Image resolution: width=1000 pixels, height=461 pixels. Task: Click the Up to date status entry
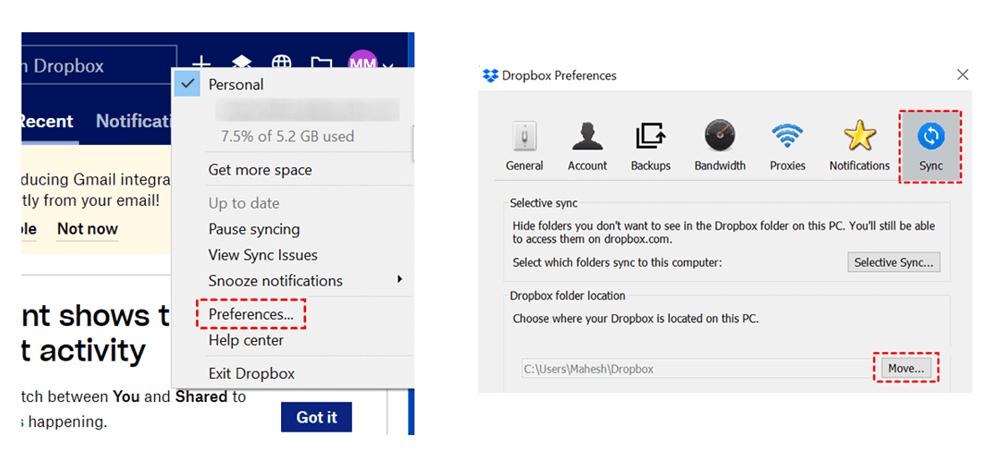point(244,203)
